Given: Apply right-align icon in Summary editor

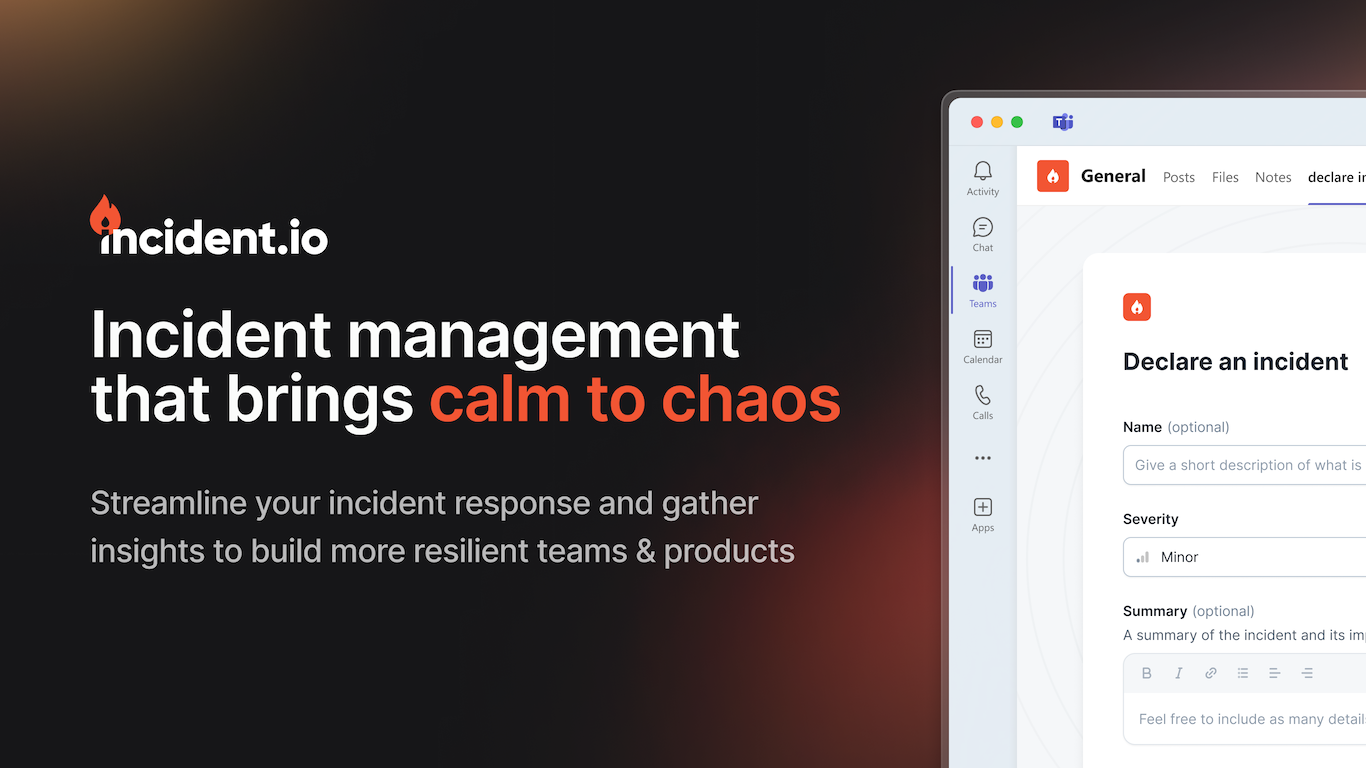Looking at the screenshot, I should click(x=1307, y=673).
